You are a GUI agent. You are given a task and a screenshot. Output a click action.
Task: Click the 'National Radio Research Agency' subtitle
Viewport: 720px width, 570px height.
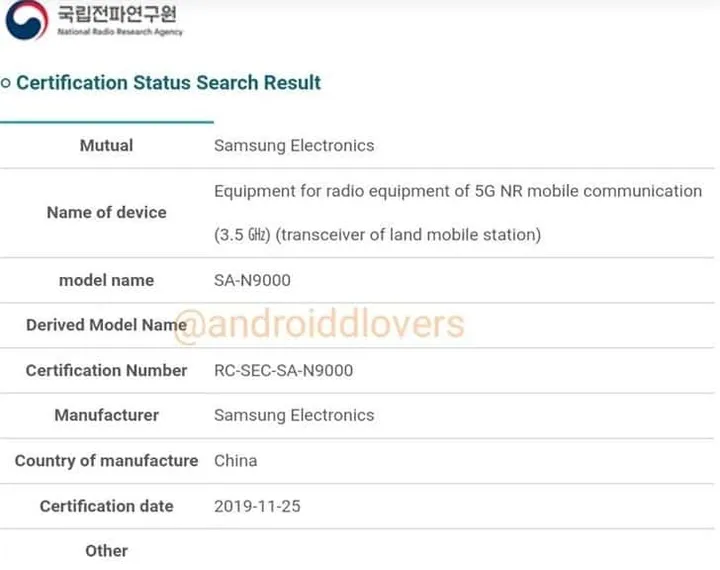click(120, 32)
